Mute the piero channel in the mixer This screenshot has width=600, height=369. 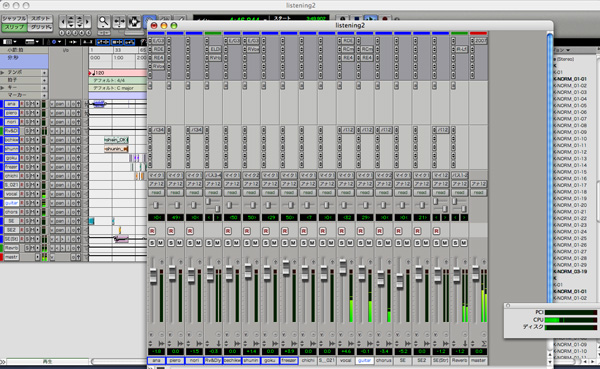click(x=179, y=243)
